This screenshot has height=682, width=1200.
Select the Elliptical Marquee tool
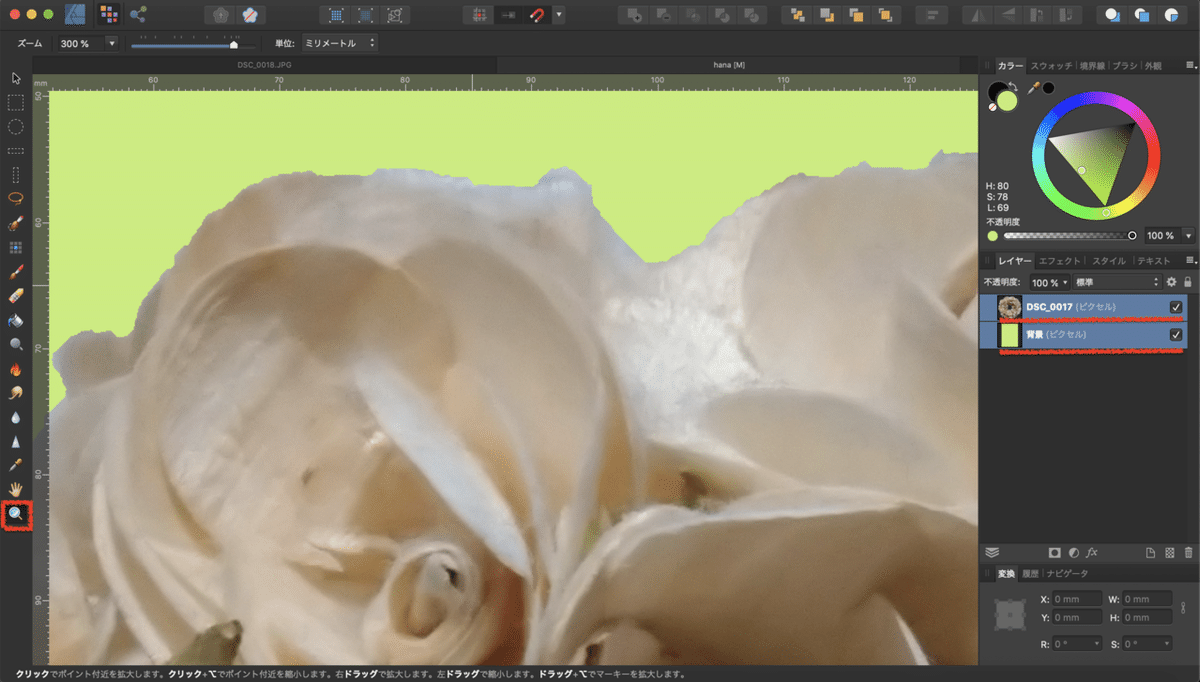click(x=16, y=126)
